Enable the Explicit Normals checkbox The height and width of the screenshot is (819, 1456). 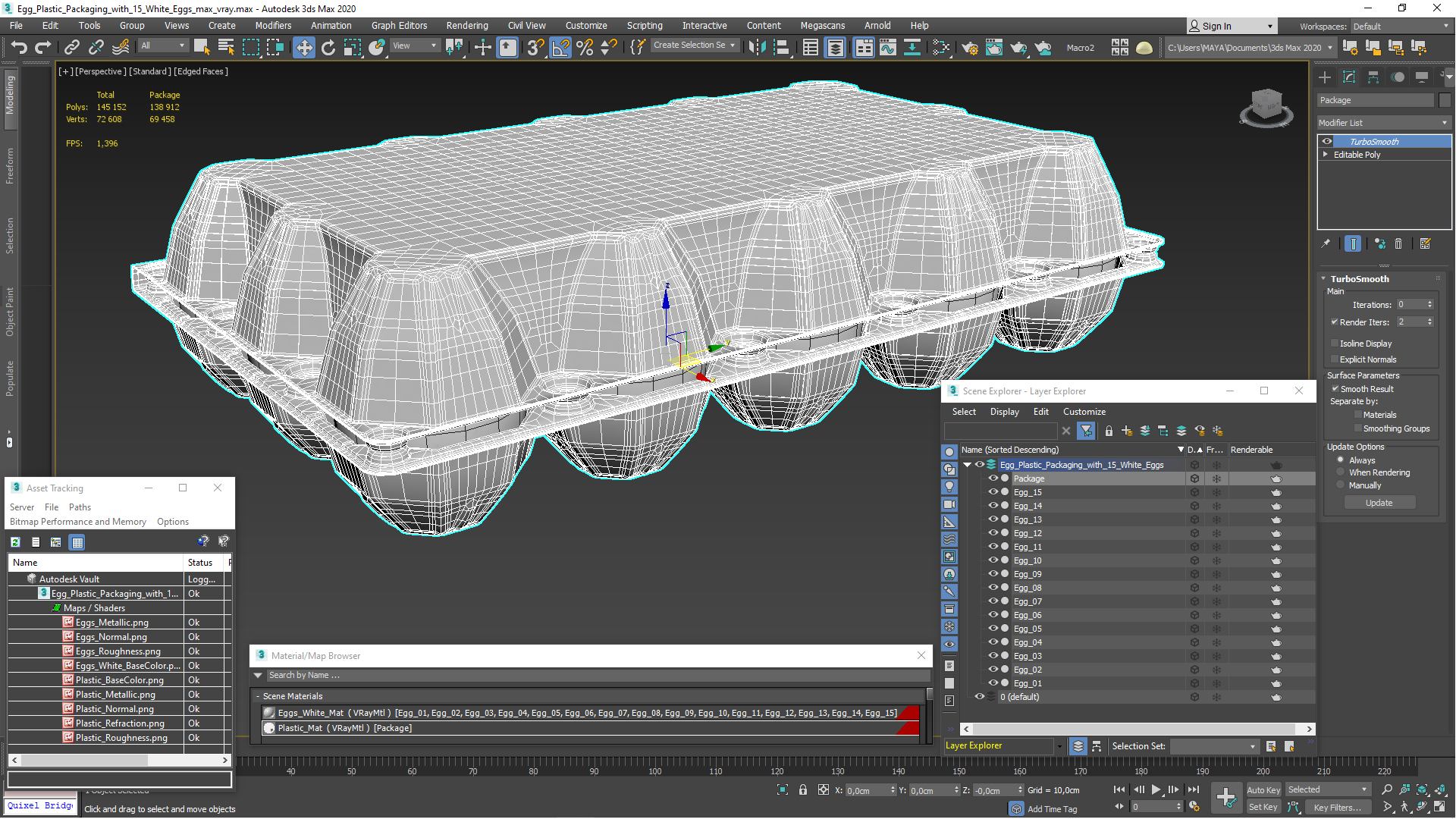coord(1335,359)
